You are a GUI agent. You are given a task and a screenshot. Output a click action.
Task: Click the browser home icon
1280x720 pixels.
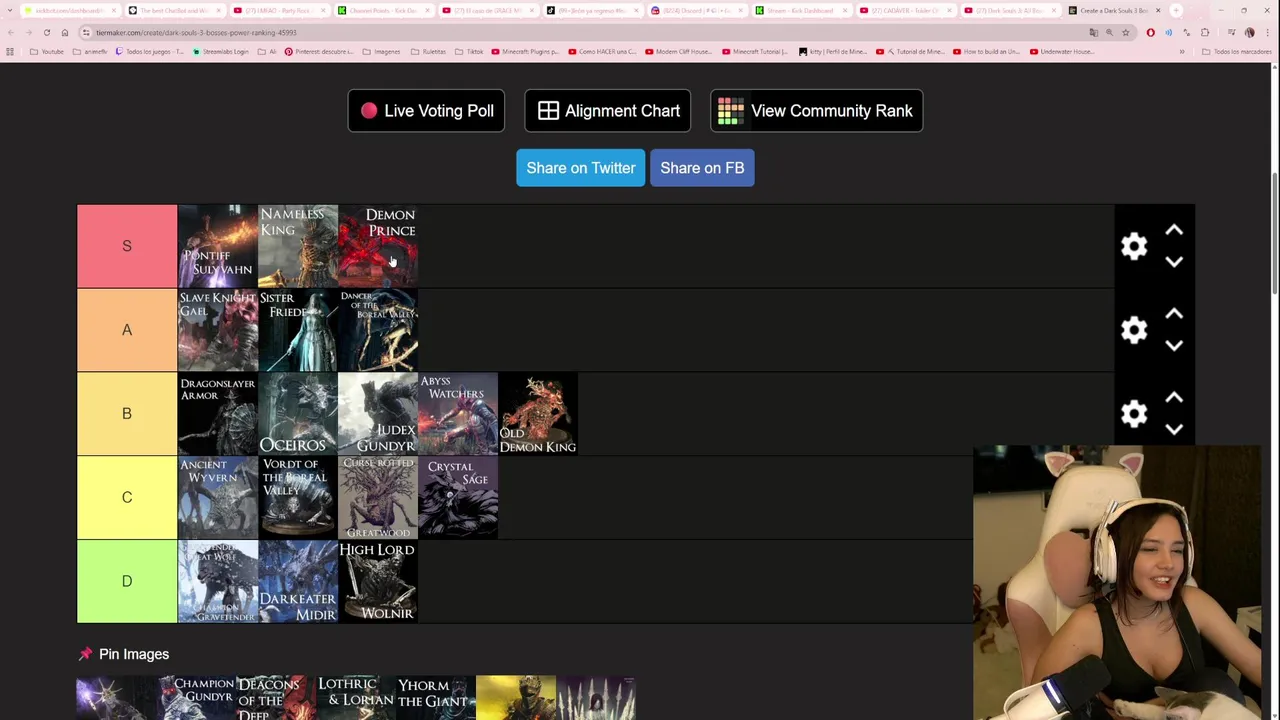[x=65, y=32]
